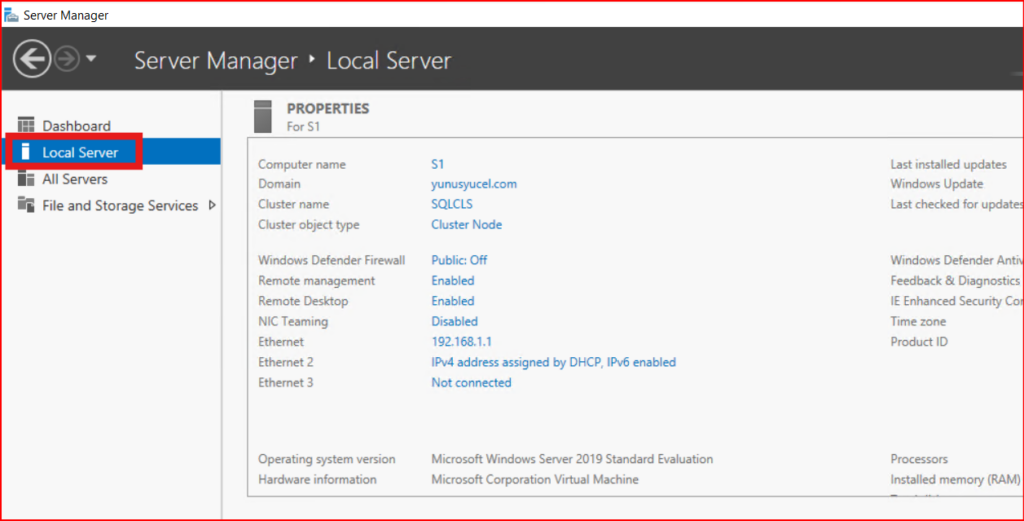Click the Local Server icon in sidebar

pos(26,152)
